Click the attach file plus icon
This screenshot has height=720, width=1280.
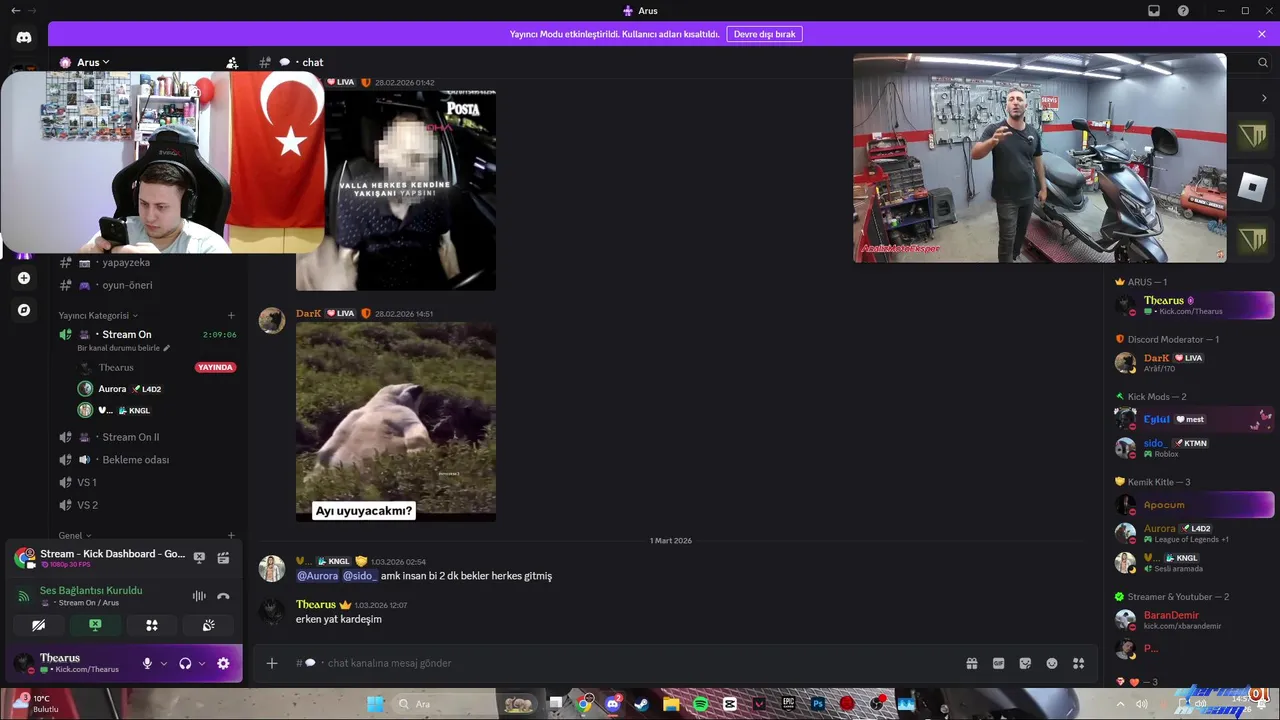[271, 663]
